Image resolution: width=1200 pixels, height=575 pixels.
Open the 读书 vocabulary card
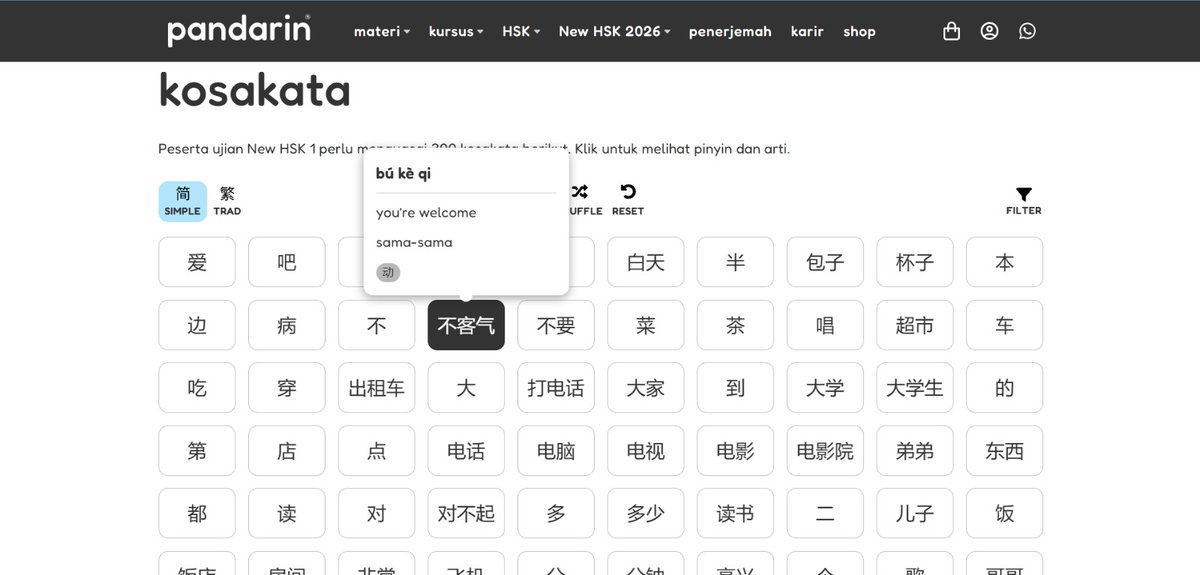[735, 513]
